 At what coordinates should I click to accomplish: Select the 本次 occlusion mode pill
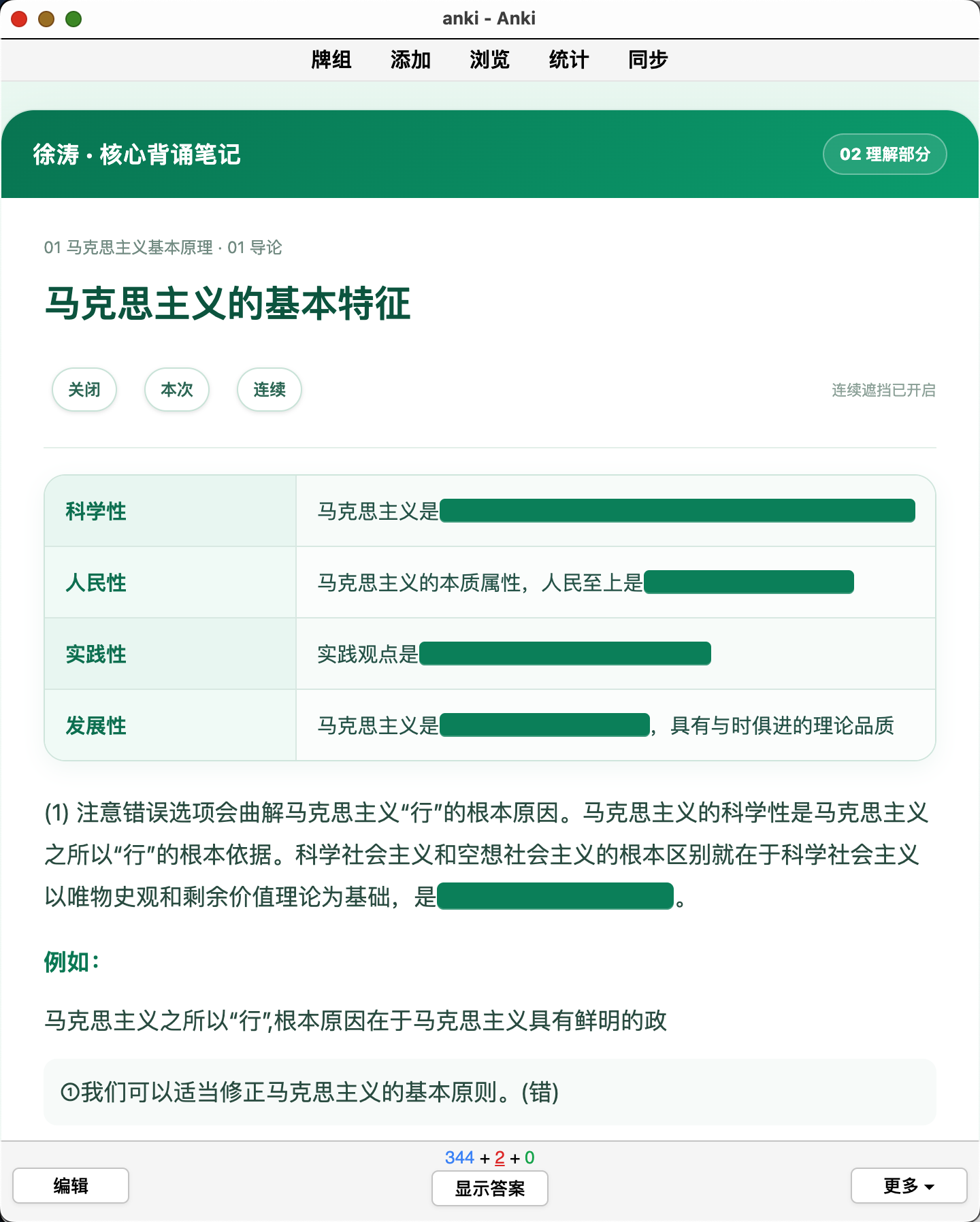pyautogui.click(x=177, y=389)
